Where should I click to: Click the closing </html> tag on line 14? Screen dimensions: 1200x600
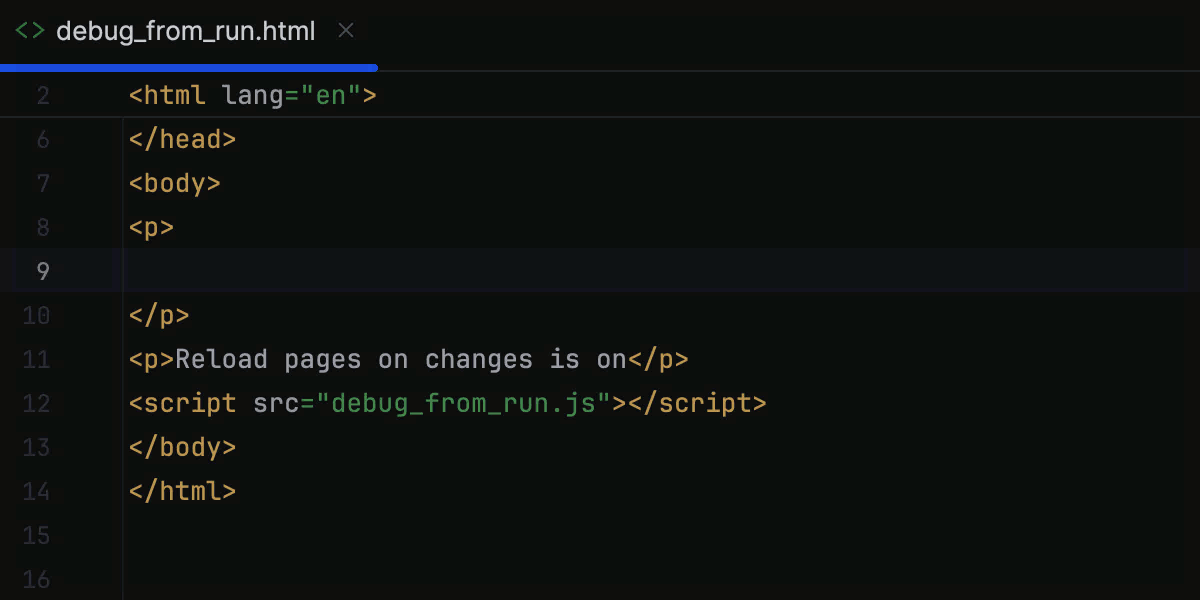click(x=183, y=491)
